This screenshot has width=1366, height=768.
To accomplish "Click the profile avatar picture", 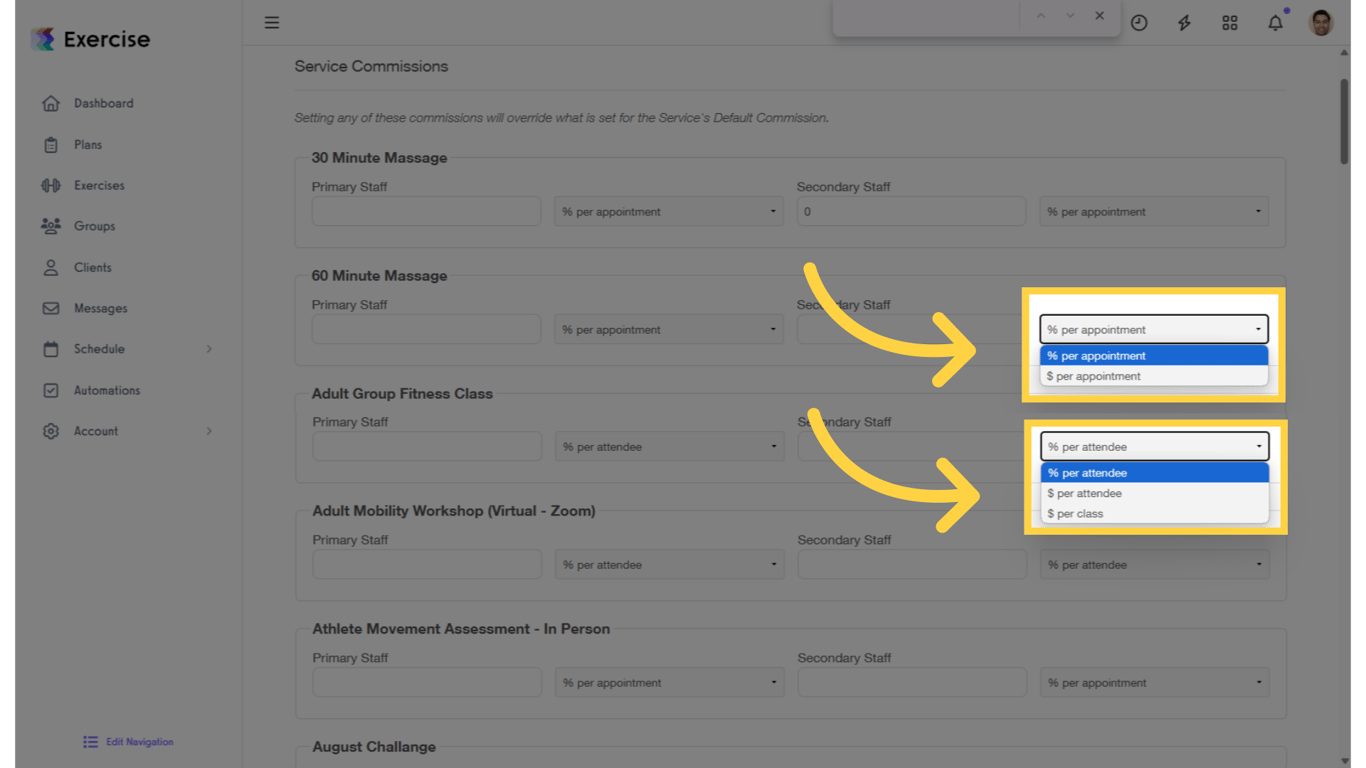I will click(1320, 22).
